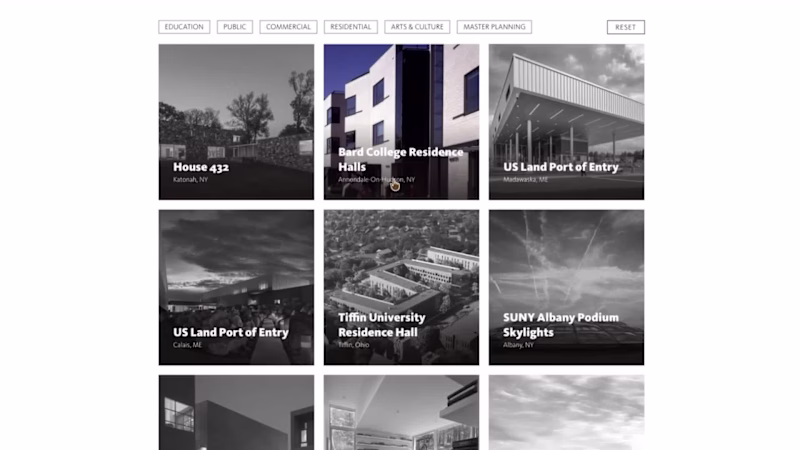
Task: Click the Reset filters button
Action: [626, 27]
